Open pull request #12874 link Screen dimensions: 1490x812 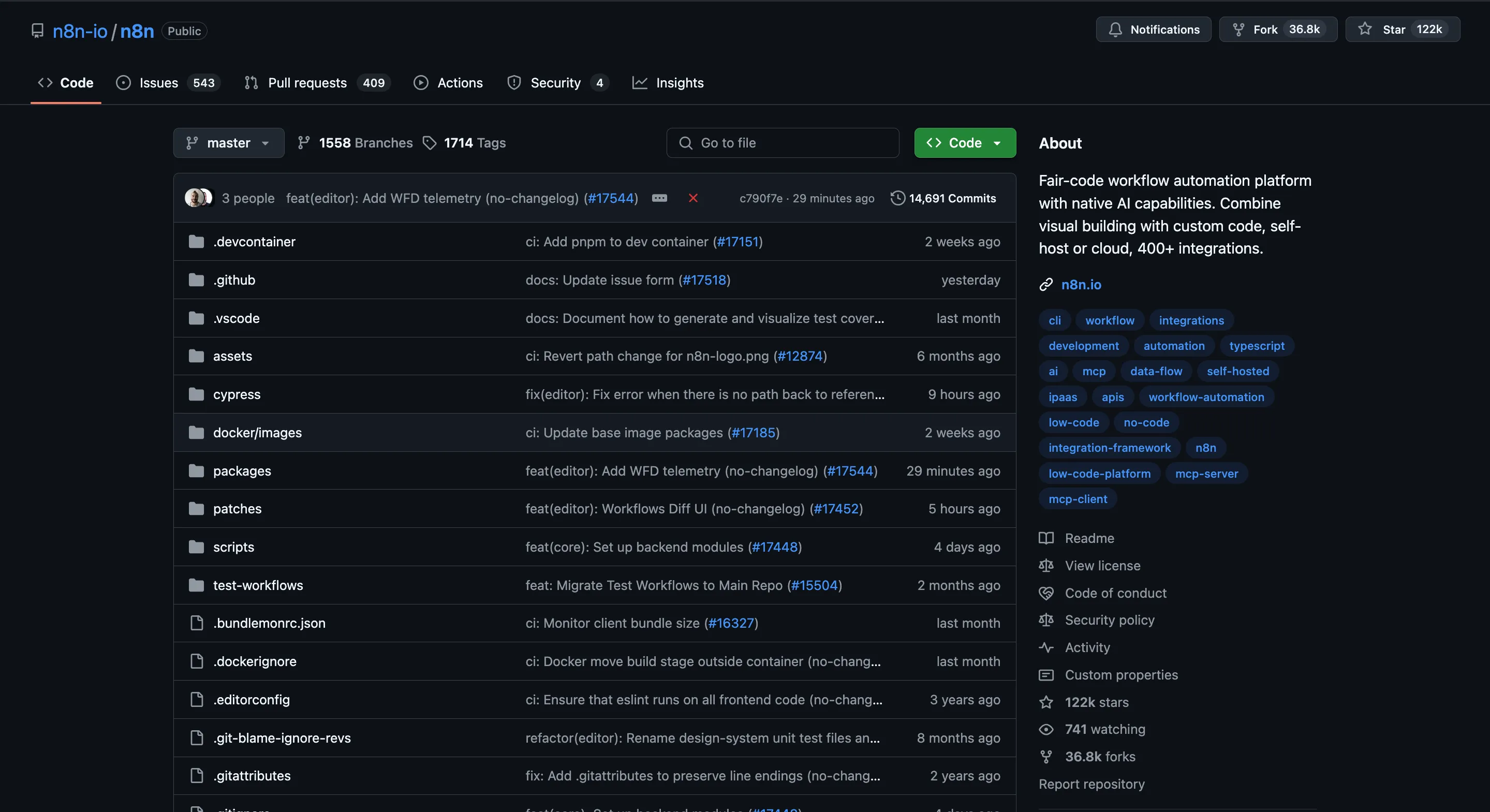[800, 356]
